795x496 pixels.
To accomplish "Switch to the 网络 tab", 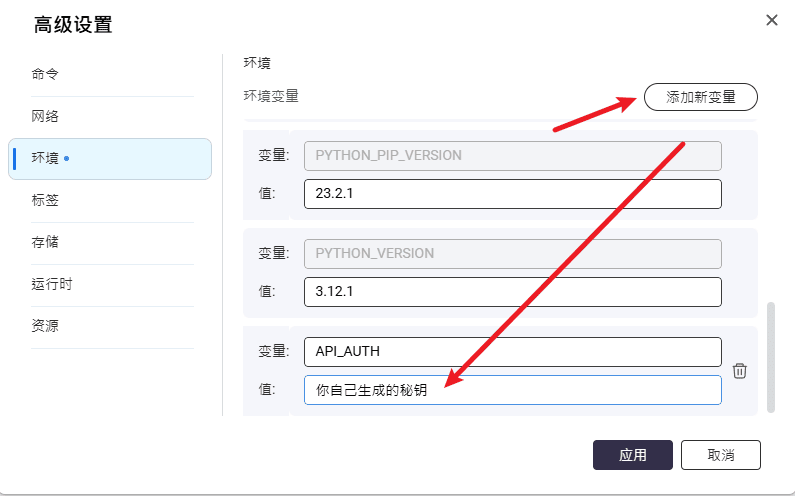I will tap(45, 116).
